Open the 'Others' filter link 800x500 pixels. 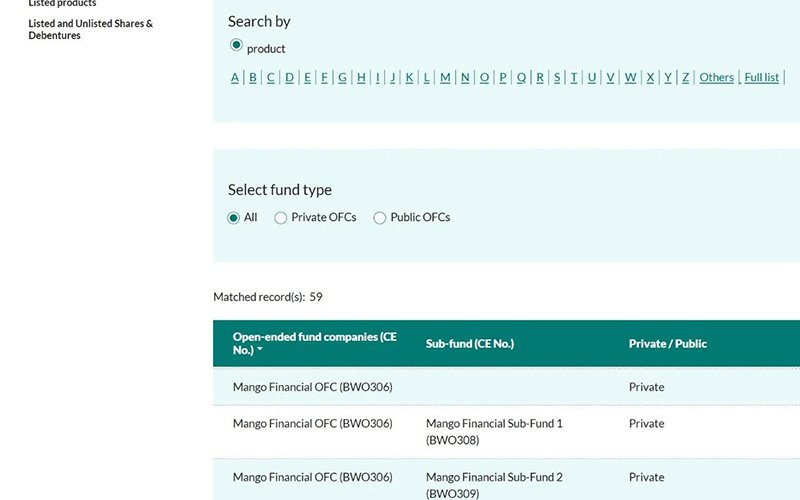[x=716, y=77]
